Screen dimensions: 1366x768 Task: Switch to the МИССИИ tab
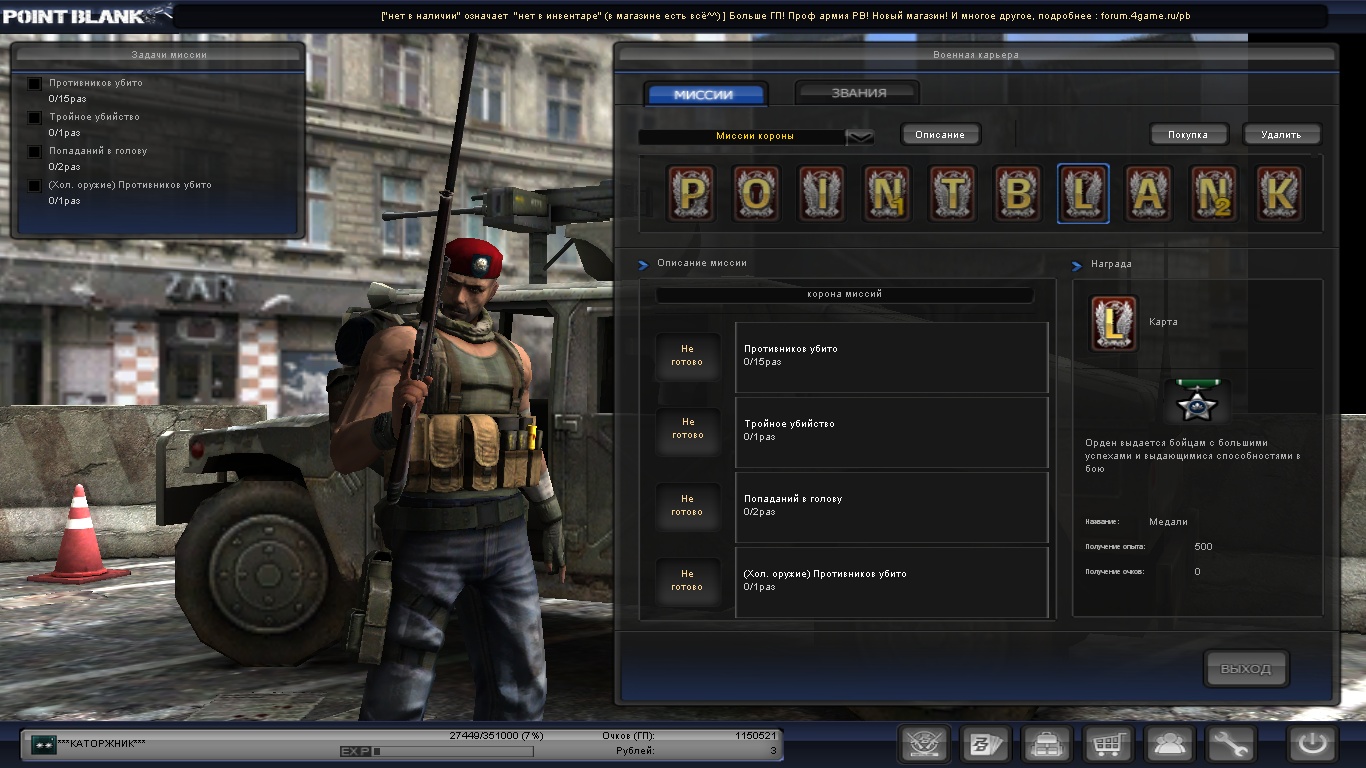pos(705,95)
